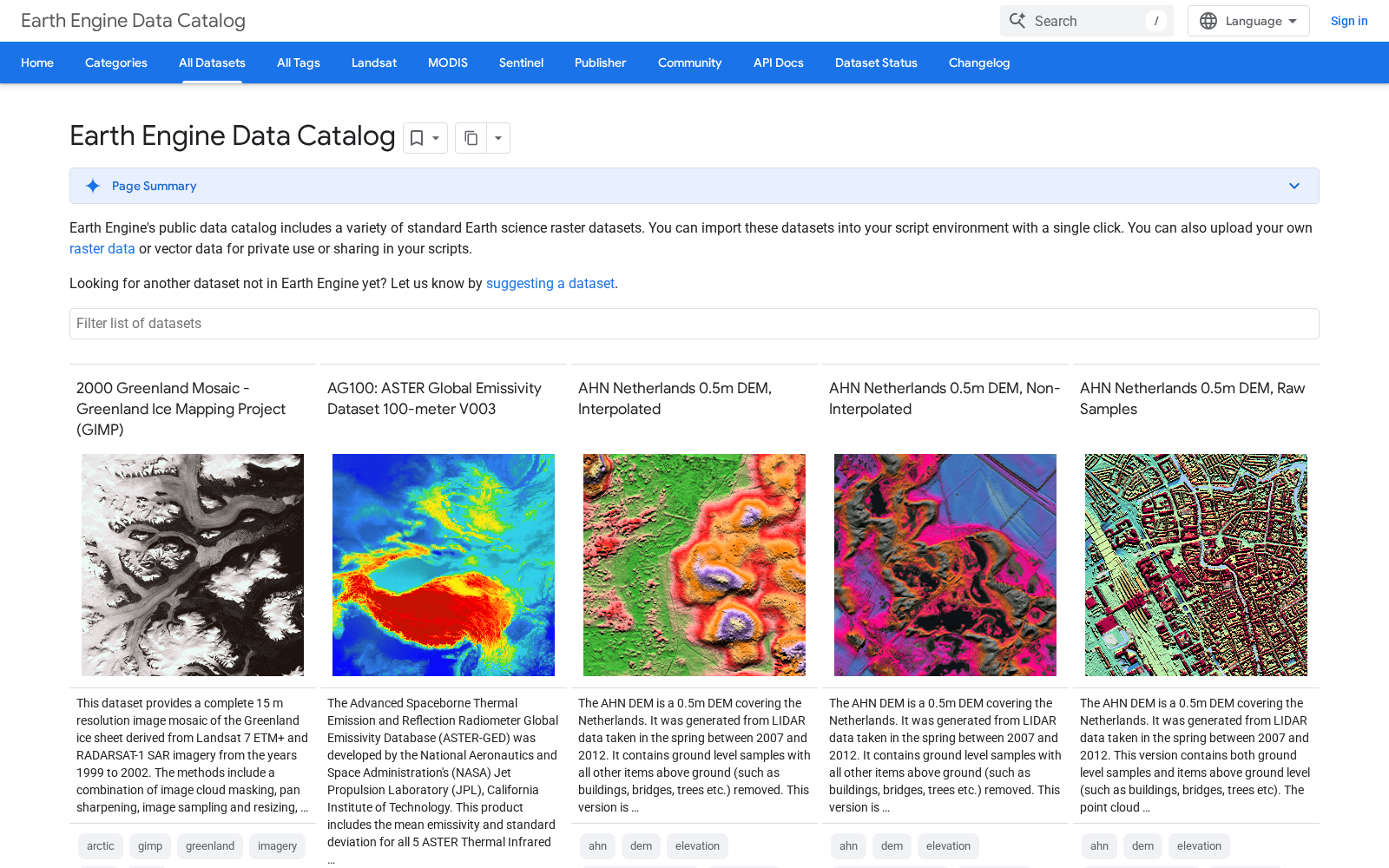Click the search magnifier icon
This screenshot has width=1389, height=868.
tap(1017, 21)
